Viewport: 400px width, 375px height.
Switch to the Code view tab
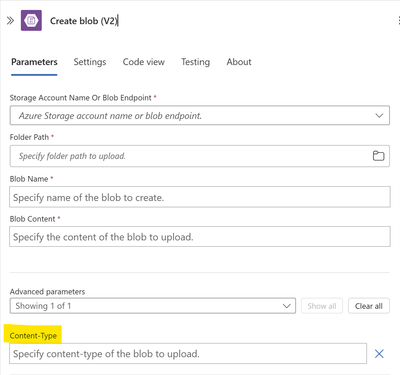[144, 62]
